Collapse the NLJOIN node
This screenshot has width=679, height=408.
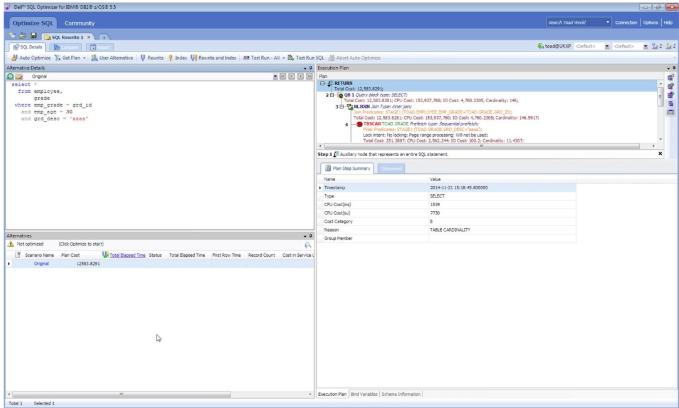(x=342, y=107)
